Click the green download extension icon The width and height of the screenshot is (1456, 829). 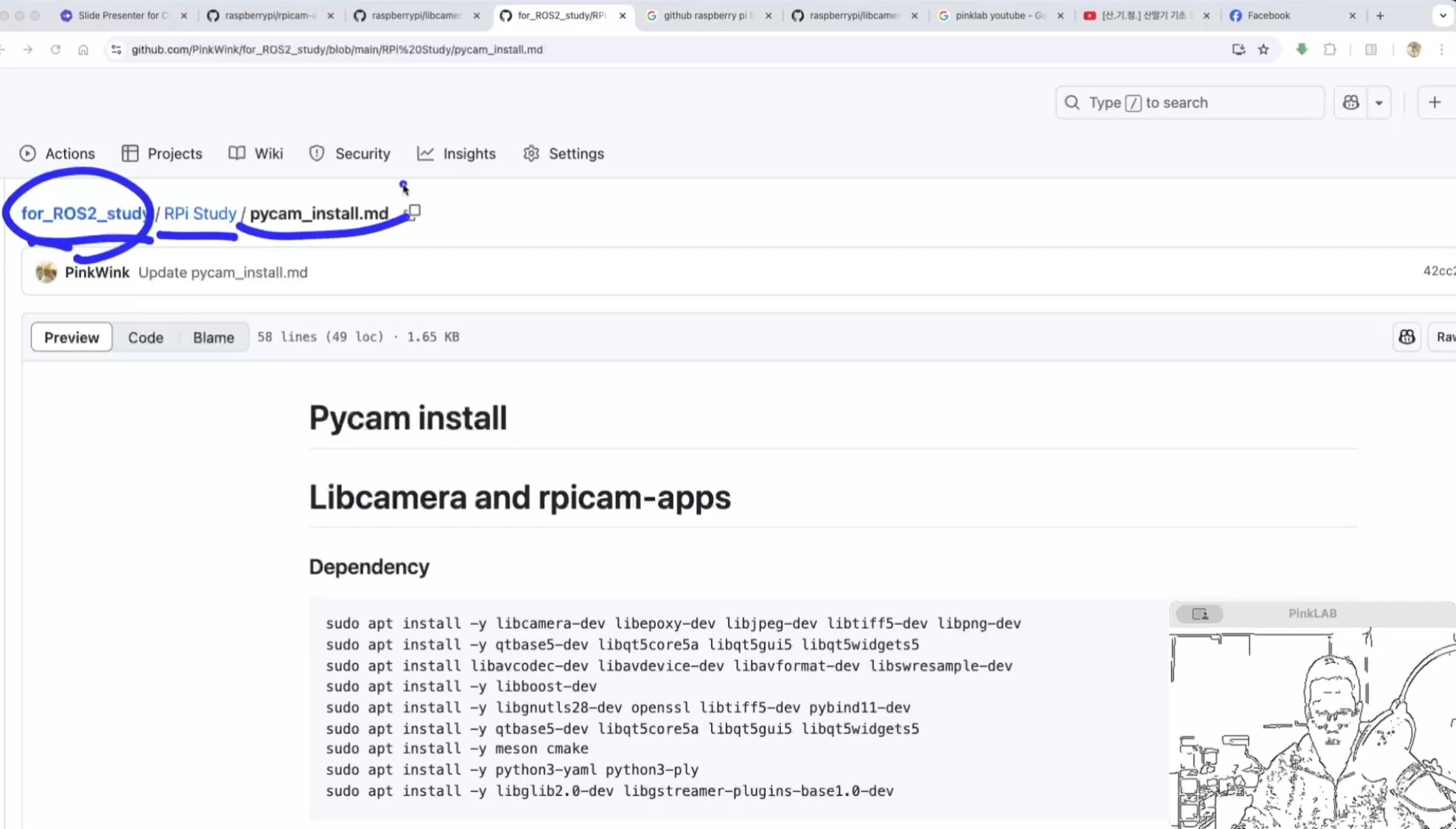(1301, 49)
